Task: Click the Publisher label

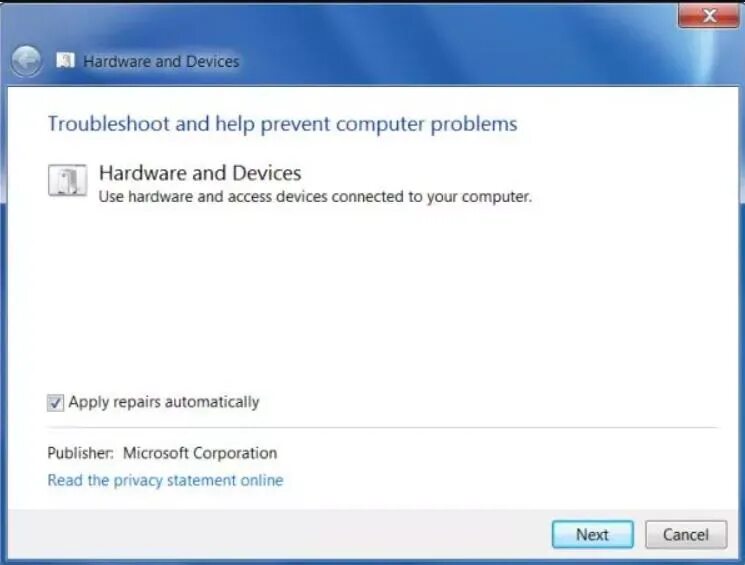Action: pos(80,453)
